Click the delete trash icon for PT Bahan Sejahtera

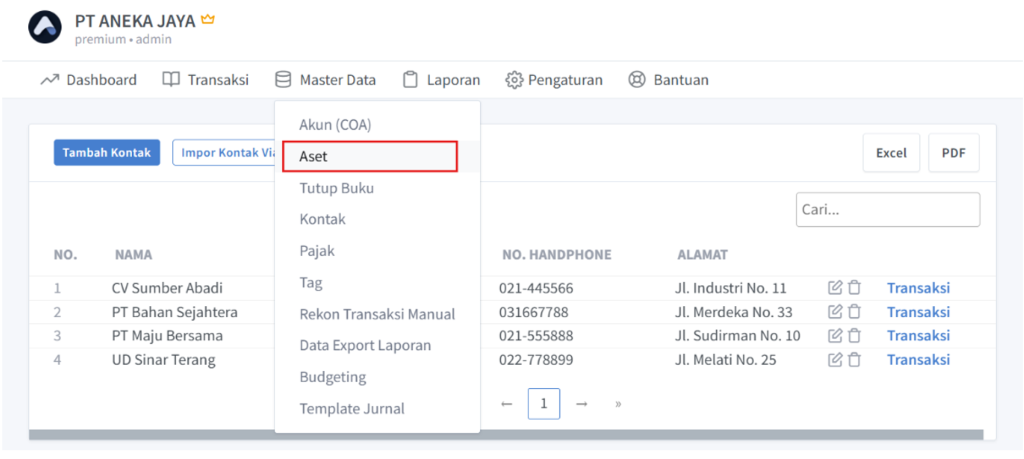point(854,312)
